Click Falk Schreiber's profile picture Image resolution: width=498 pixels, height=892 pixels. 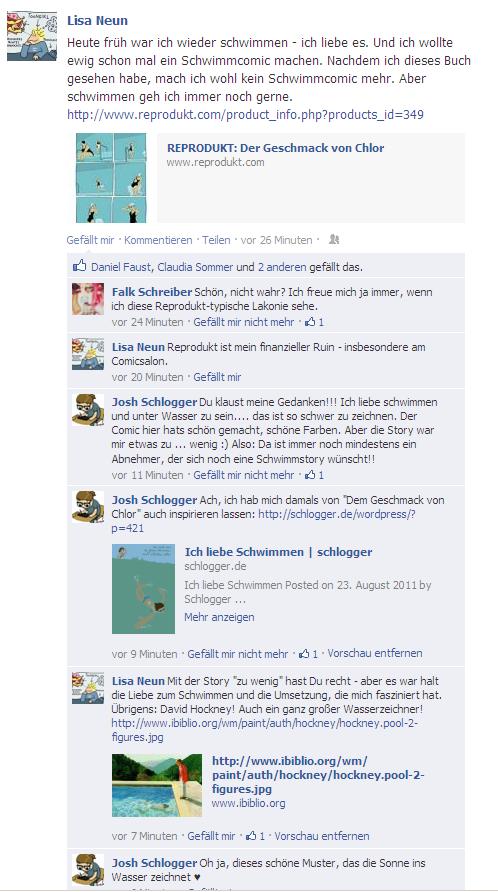pos(88,299)
